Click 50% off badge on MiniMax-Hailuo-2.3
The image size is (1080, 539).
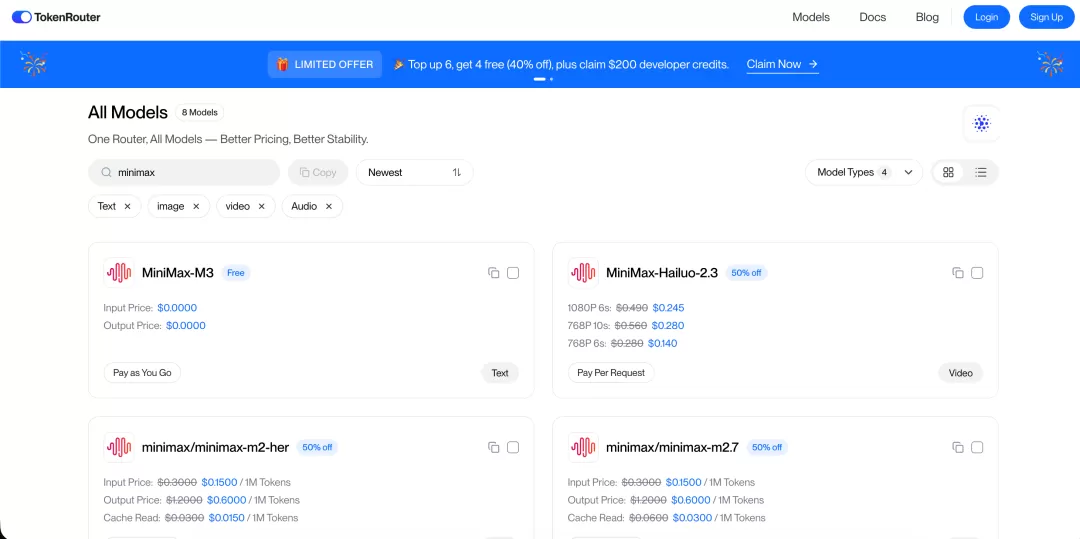point(746,273)
